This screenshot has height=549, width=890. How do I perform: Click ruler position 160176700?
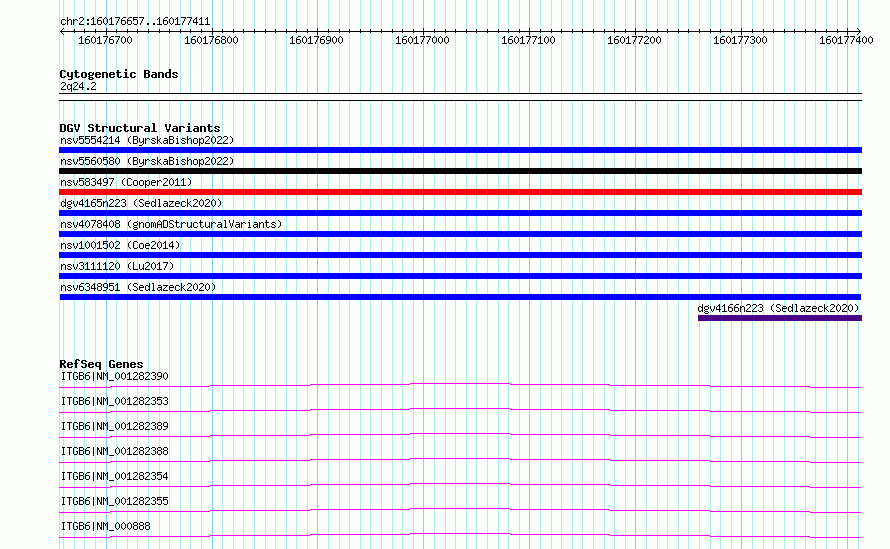[x=106, y=40]
